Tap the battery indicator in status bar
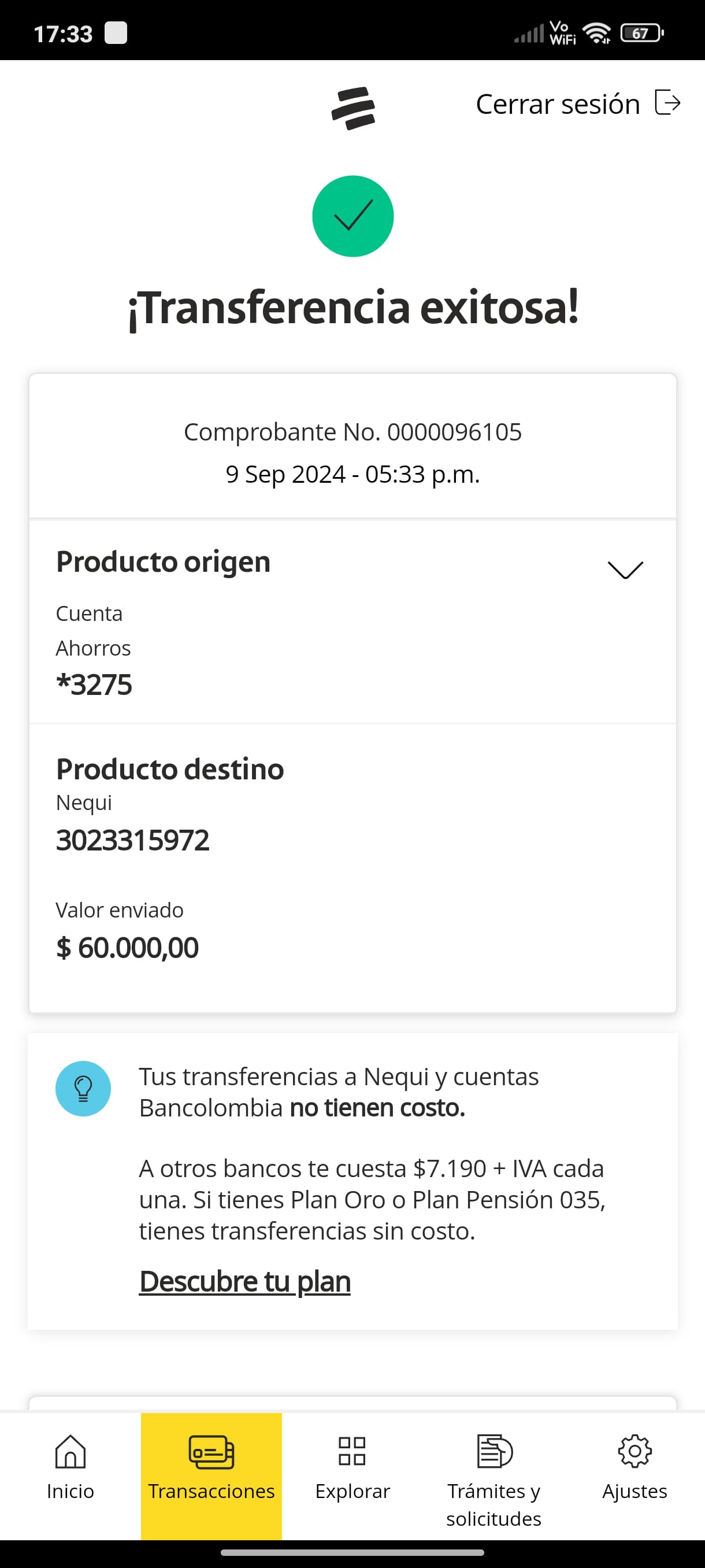Screen dimensions: 705x1568 [642, 33]
